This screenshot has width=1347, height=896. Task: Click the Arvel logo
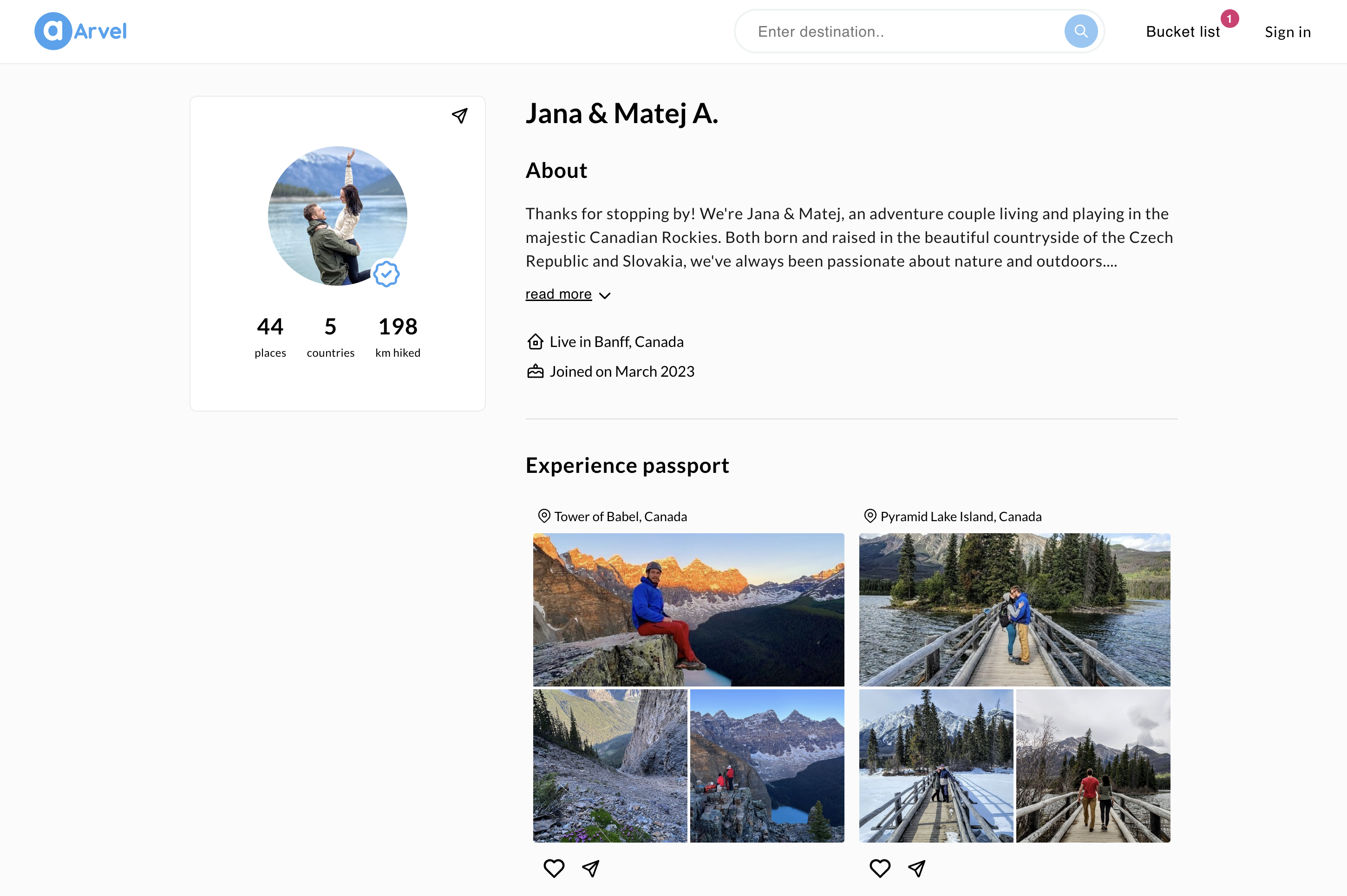80,32
